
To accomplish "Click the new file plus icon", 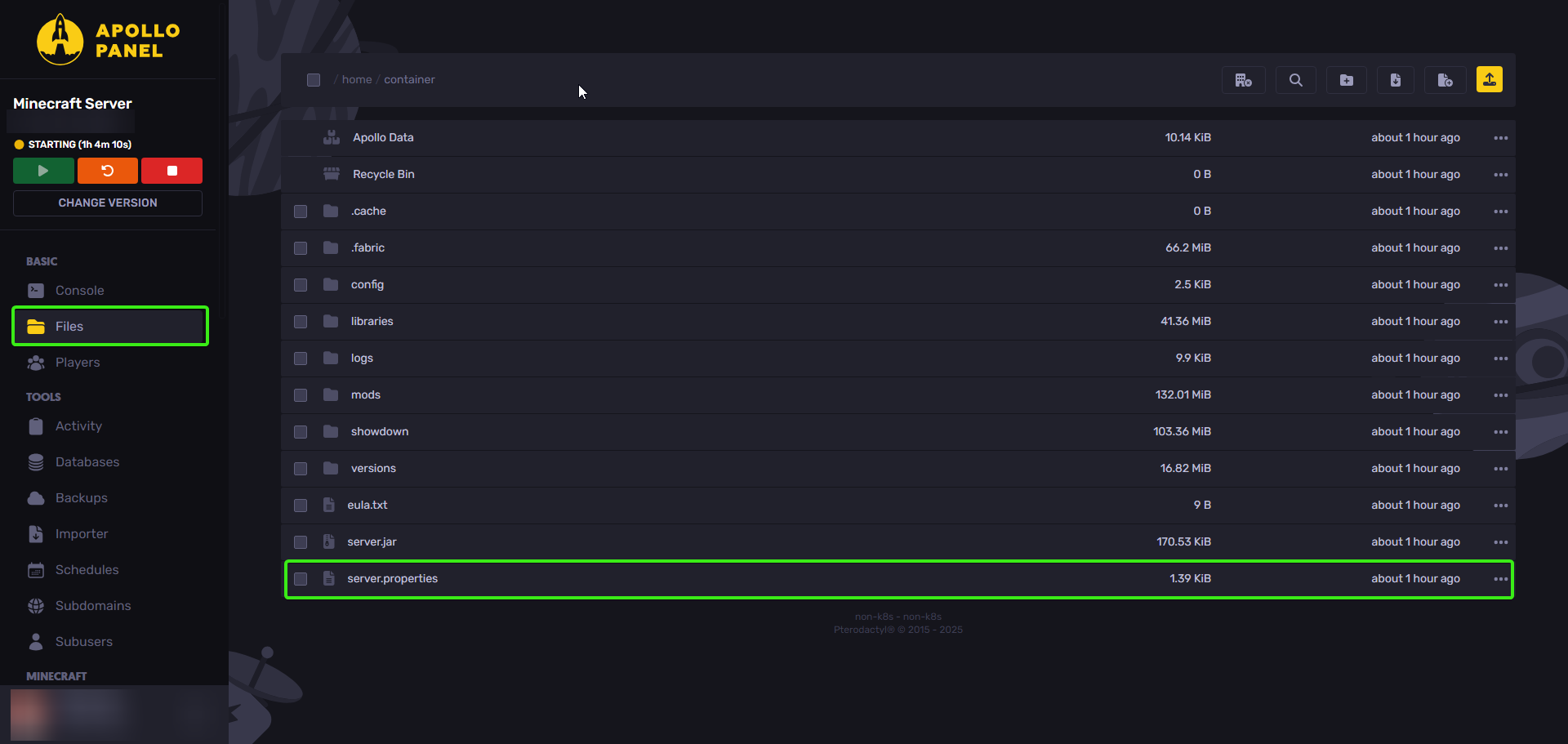I will tap(1445, 80).
